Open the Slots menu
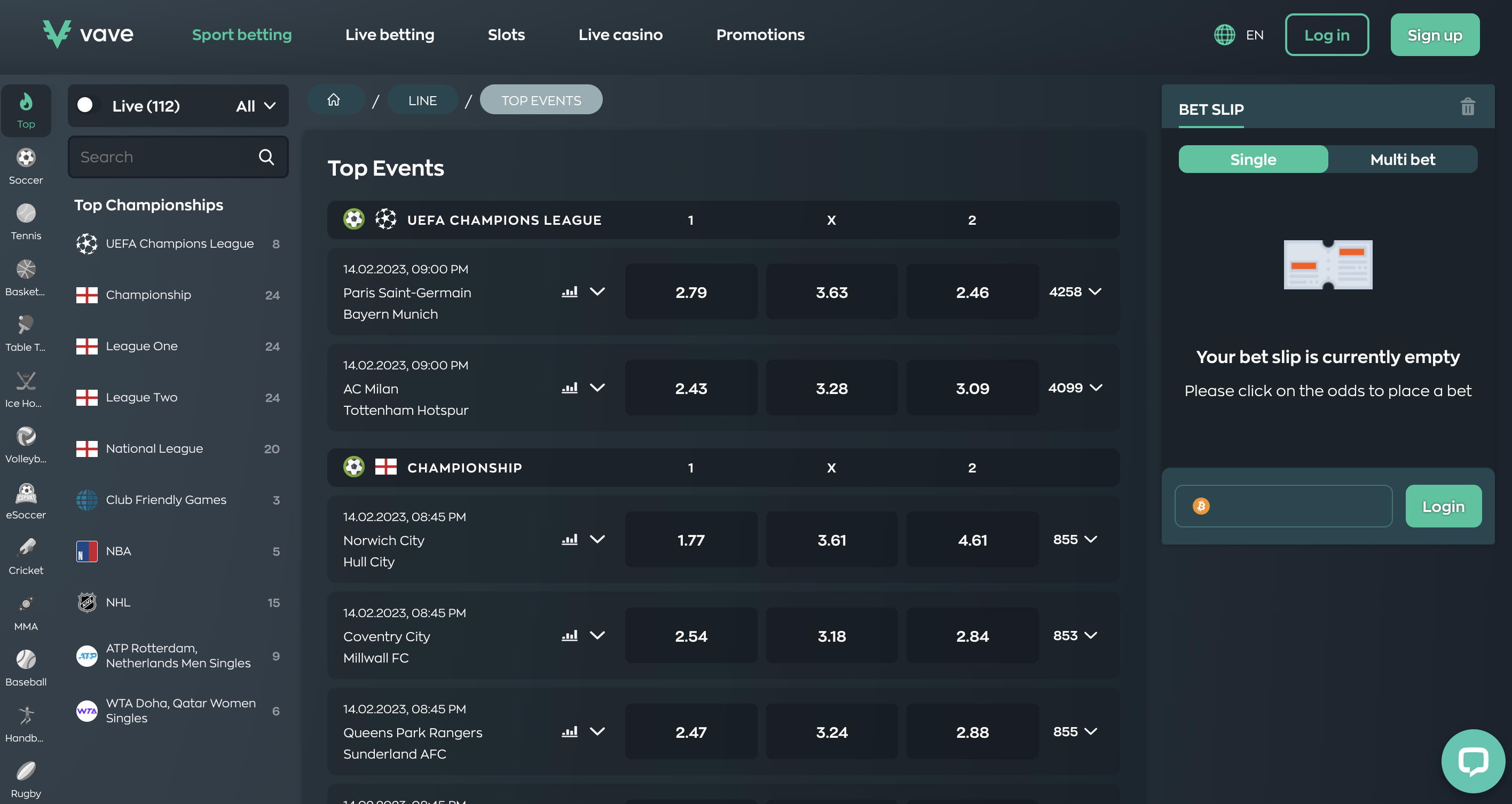 pos(506,35)
